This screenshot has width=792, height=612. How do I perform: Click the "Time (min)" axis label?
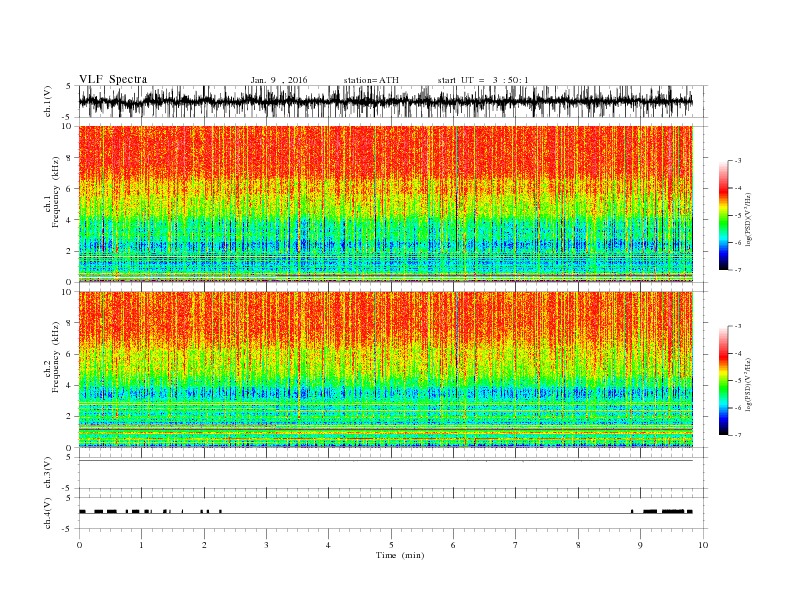click(400, 555)
